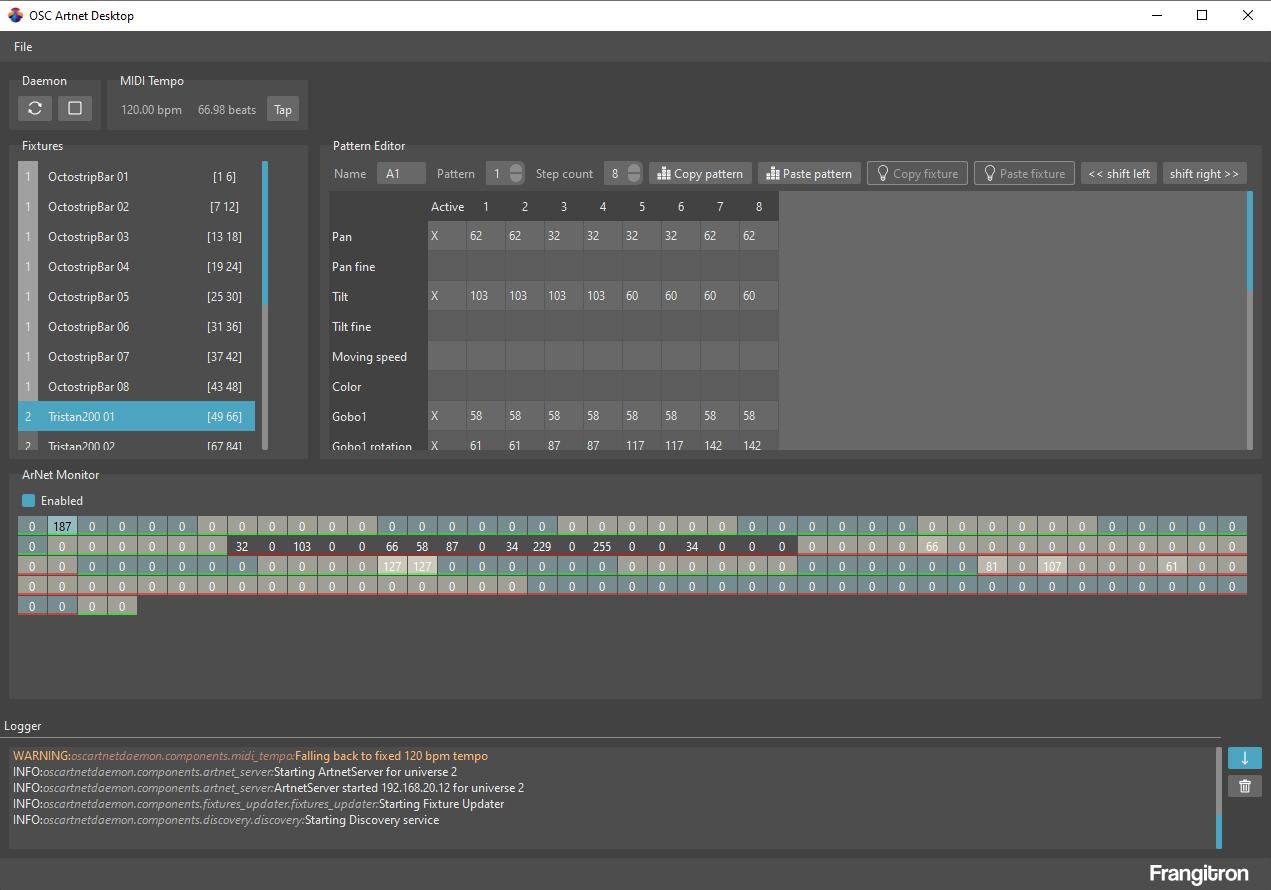This screenshot has width=1271, height=890.
Task: Clear the log with the trash icon
Action: pyautogui.click(x=1244, y=786)
